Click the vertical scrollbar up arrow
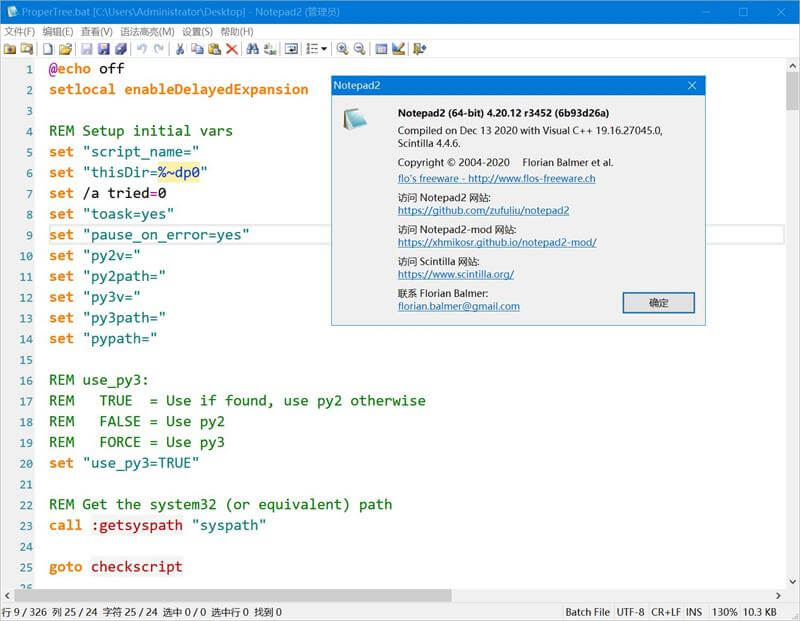Screen dimensions: 800x621 pyautogui.click(x=792, y=66)
